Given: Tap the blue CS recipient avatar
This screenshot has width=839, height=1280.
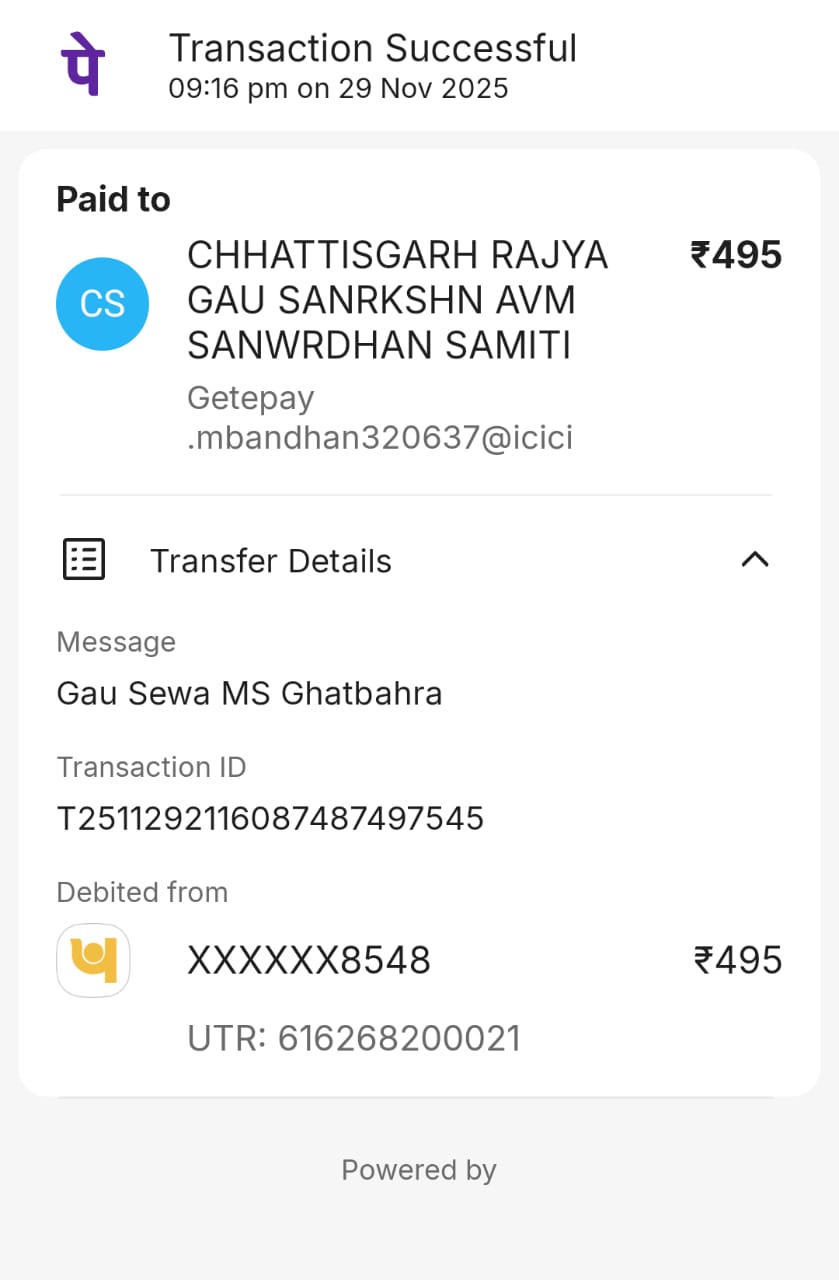Looking at the screenshot, I should (x=102, y=304).
